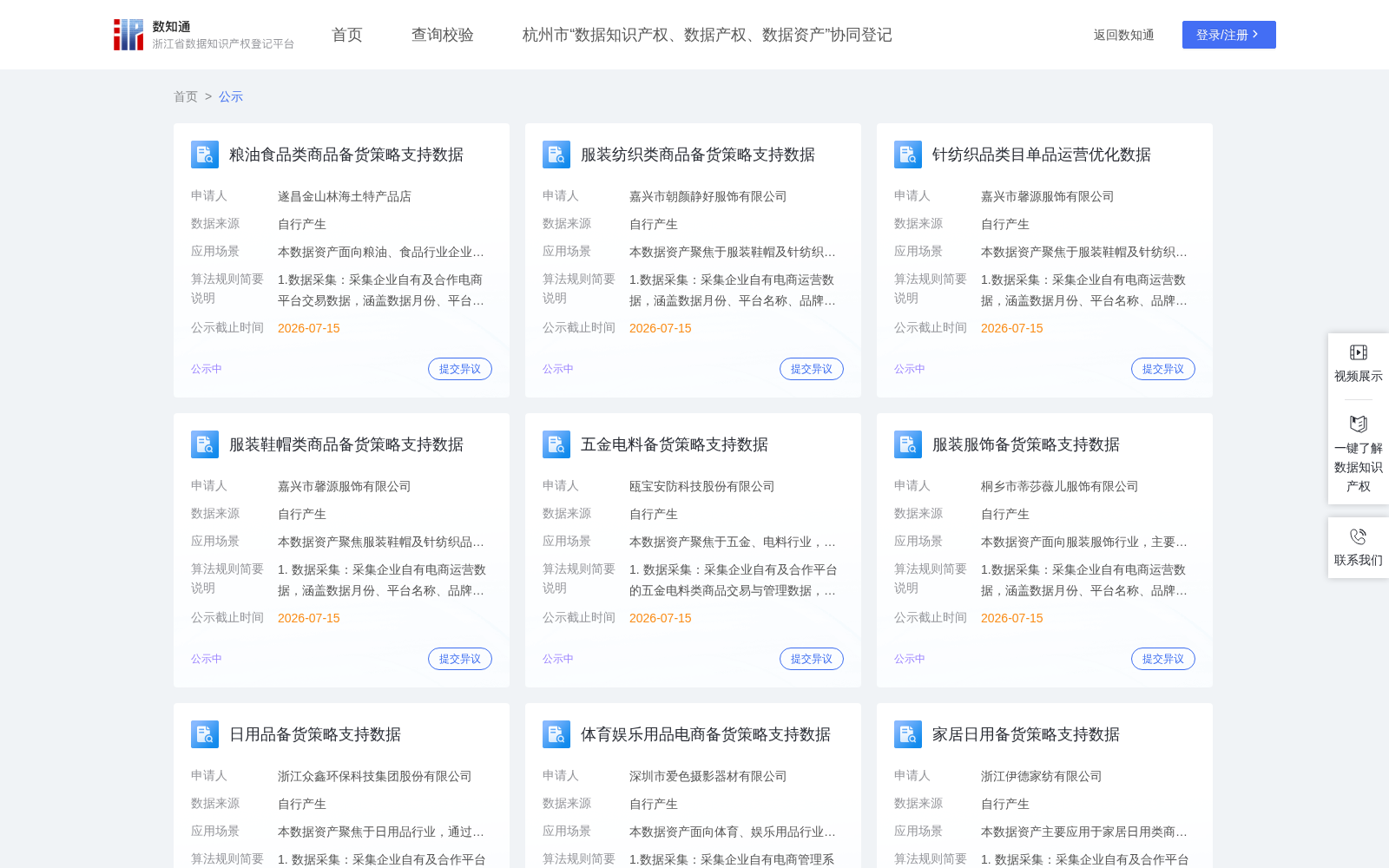The height and width of the screenshot is (868, 1389).
Task: Click applicant 嘉兴市朝颜静好服饰有限公司
Action: (708, 196)
